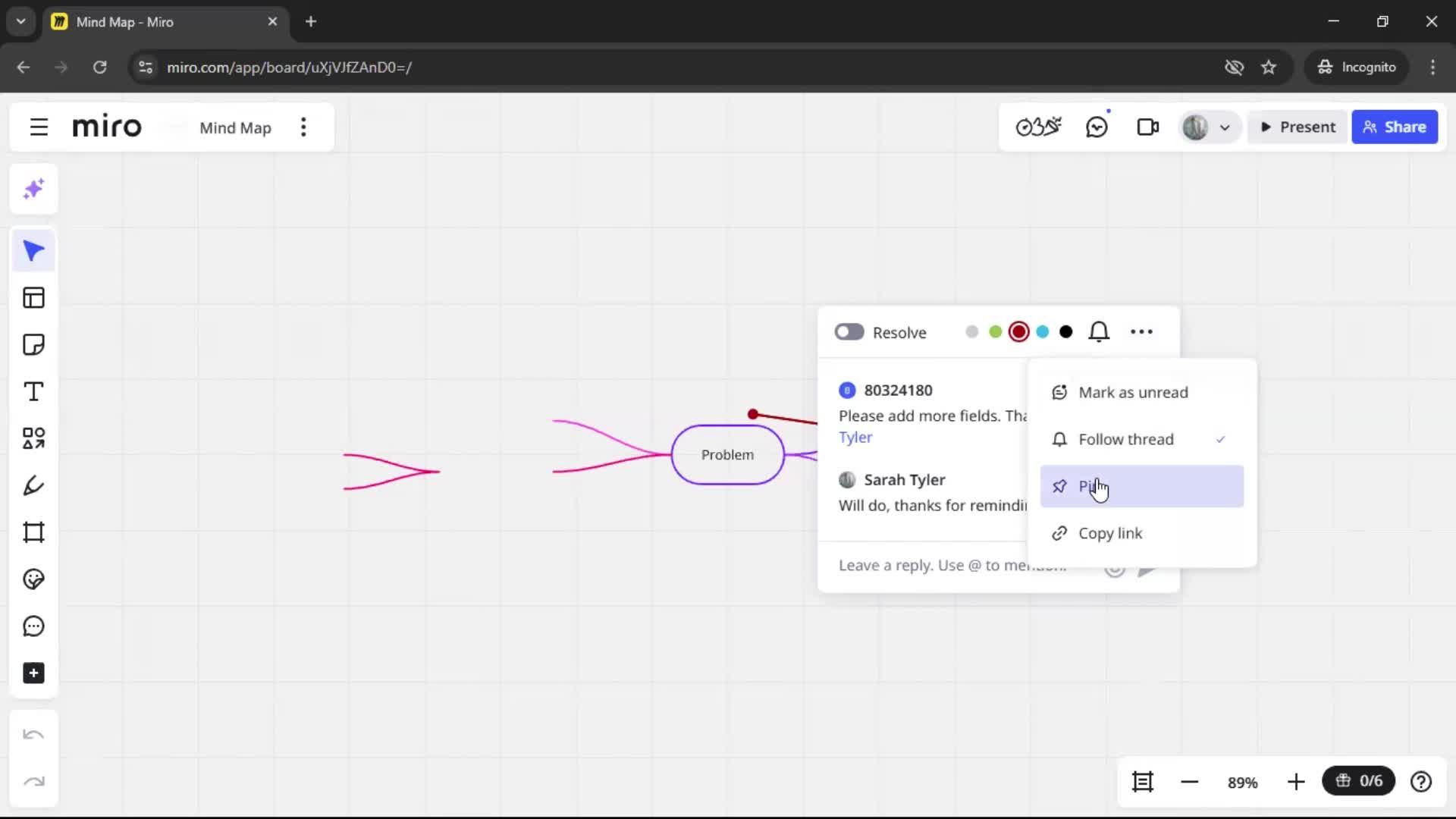The width and height of the screenshot is (1456, 819).
Task: Click the Redo arrow
Action: (x=33, y=782)
